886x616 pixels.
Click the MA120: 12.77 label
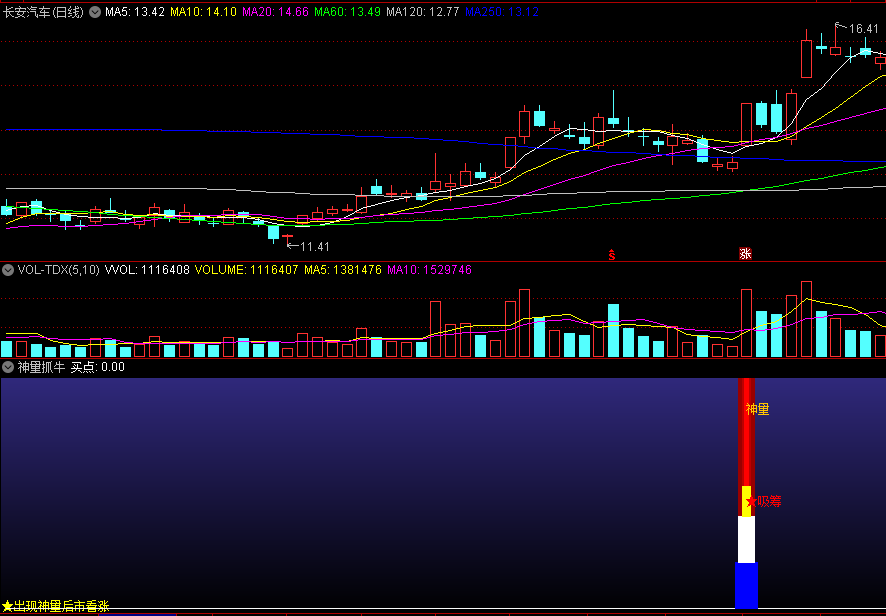(x=423, y=12)
